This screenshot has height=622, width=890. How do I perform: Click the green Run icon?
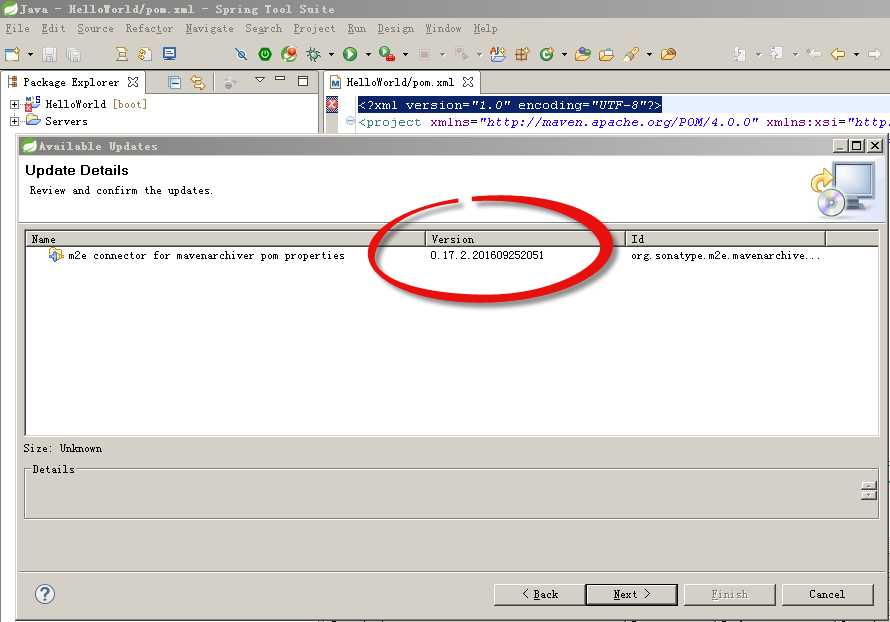(350, 54)
